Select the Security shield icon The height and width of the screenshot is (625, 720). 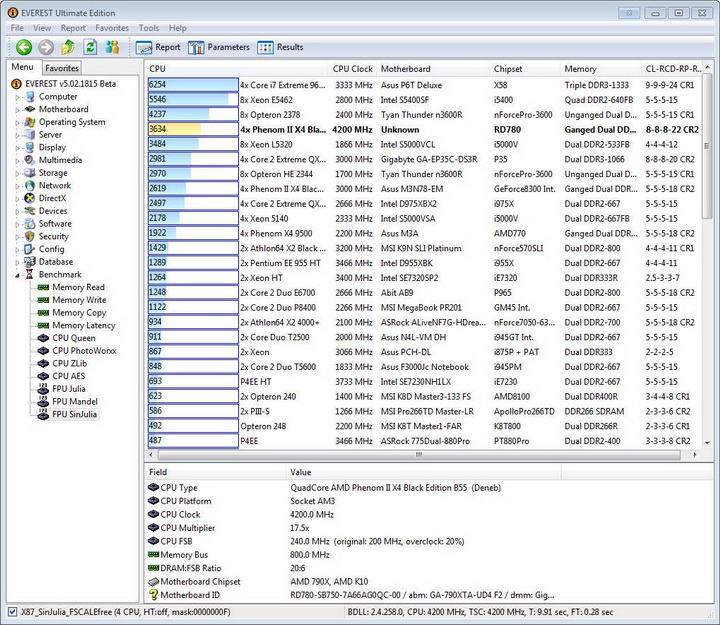[x=30, y=236]
